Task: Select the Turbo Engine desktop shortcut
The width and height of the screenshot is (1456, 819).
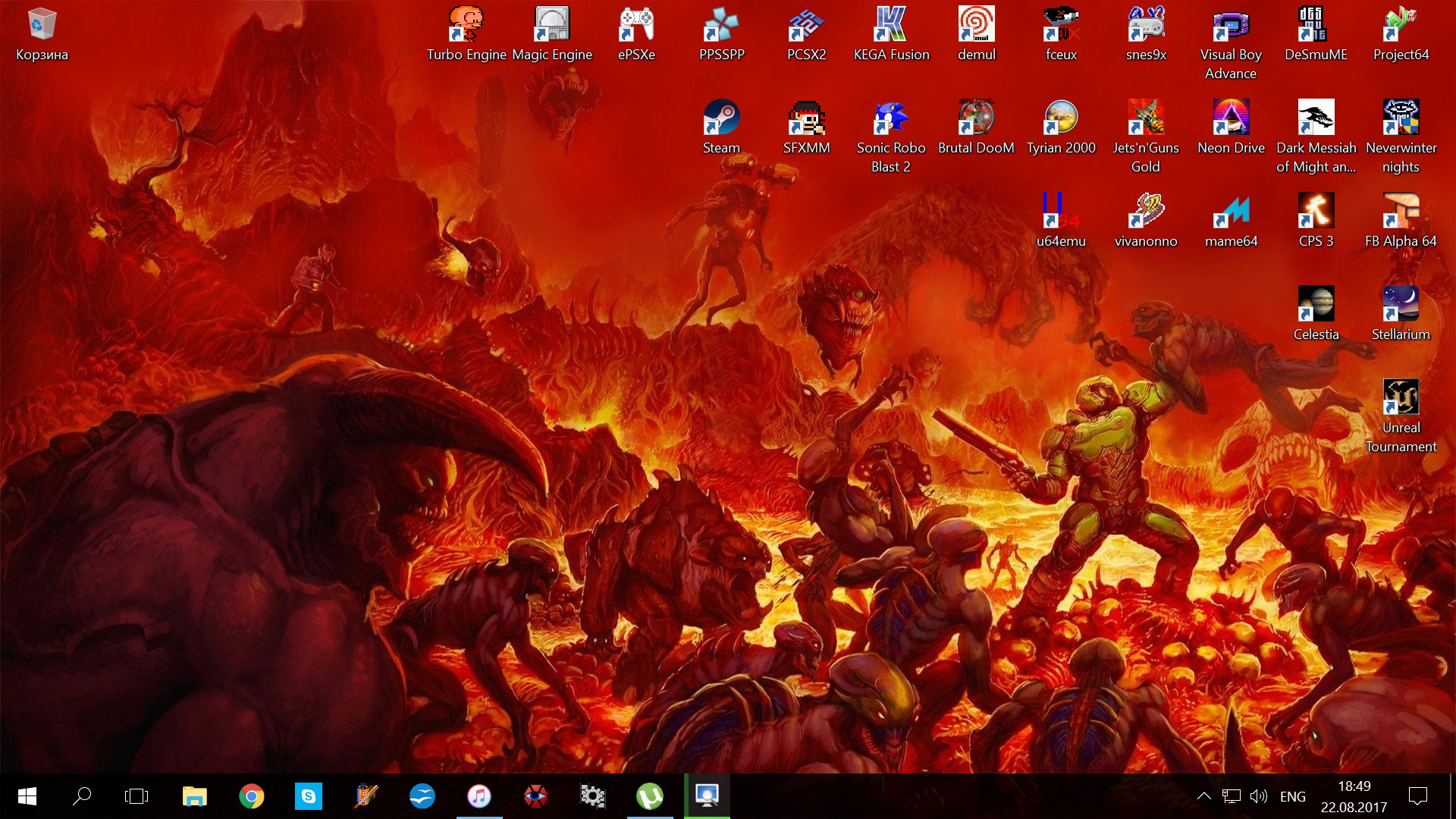Action: pos(466,35)
